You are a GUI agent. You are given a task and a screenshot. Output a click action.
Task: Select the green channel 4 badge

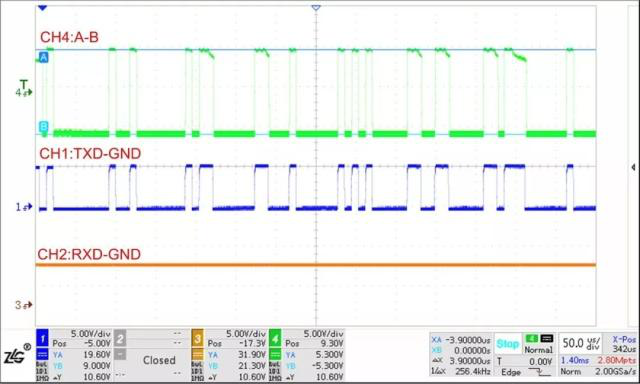275,338
